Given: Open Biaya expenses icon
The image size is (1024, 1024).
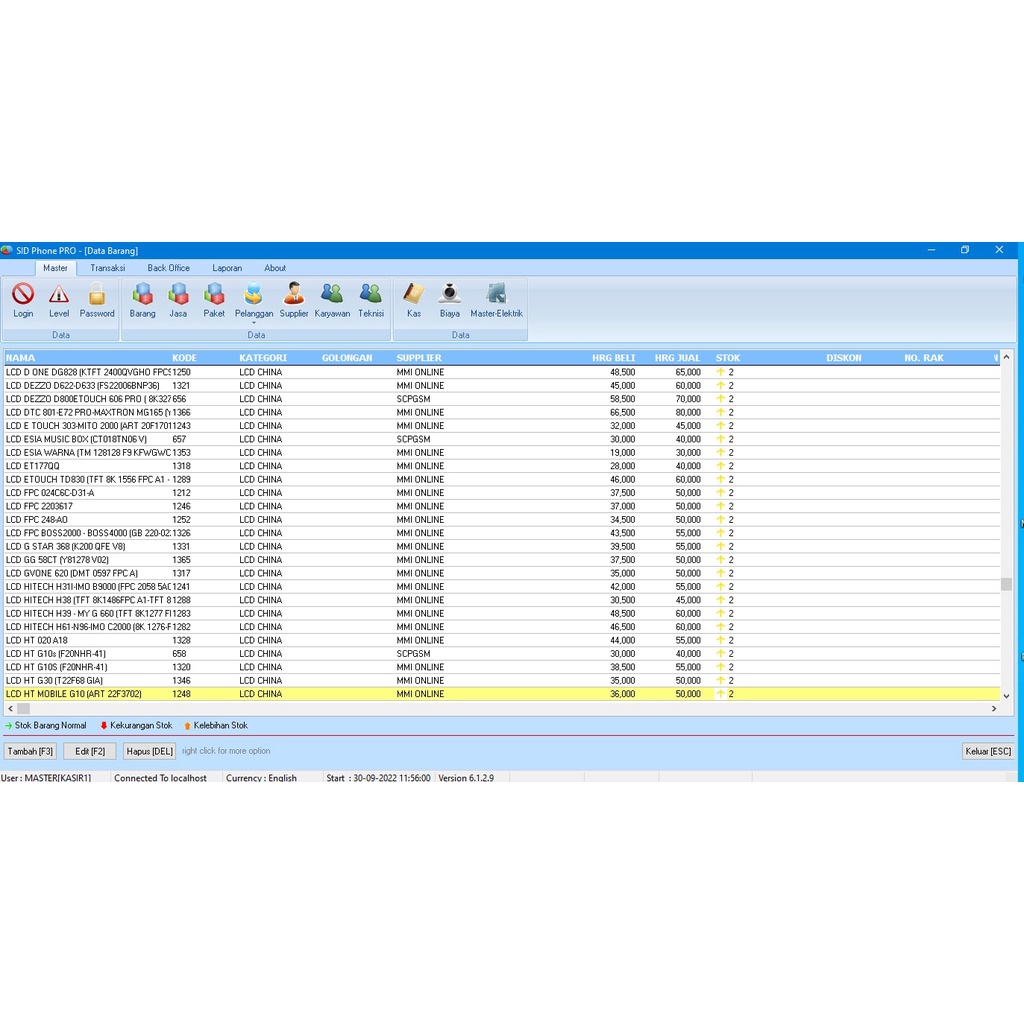Looking at the screenshot, I should tap(449, 300).
